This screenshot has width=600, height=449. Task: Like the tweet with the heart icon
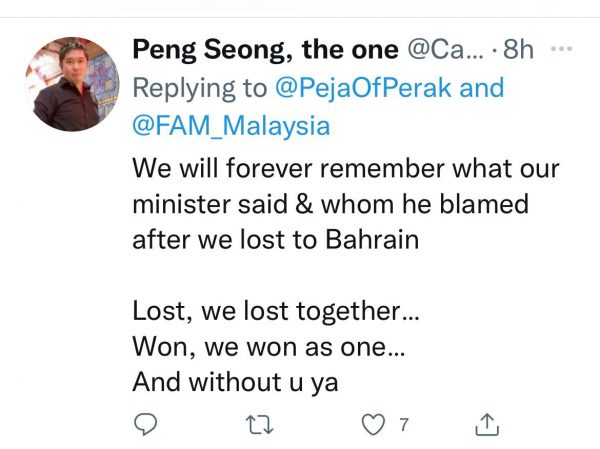tap(372, 425)
